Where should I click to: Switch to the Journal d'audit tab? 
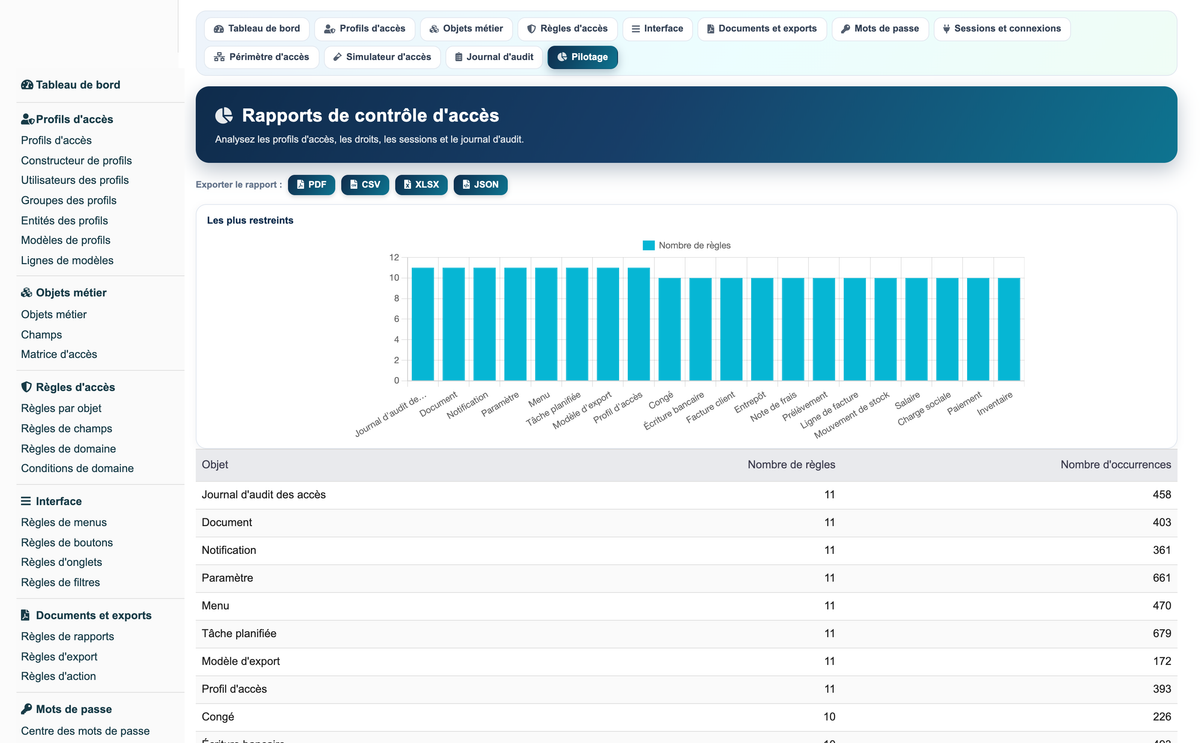[494, 57]
